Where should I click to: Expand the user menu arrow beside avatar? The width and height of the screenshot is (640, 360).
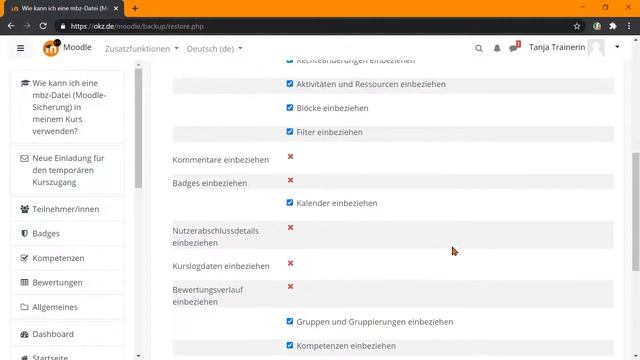coord(617,47)
